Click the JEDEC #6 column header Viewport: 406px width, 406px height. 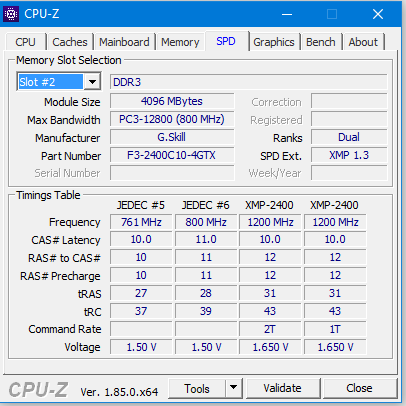206,205
